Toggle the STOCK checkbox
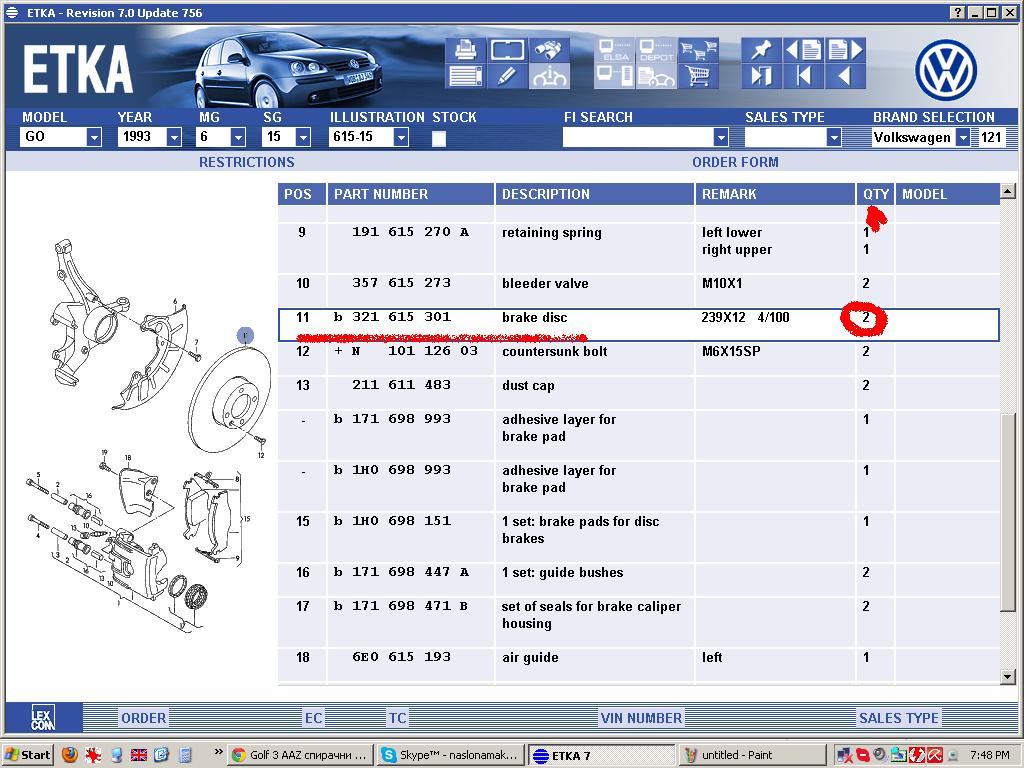The width and height of the screenshot is (1024, 768). [x=439, y=138]
